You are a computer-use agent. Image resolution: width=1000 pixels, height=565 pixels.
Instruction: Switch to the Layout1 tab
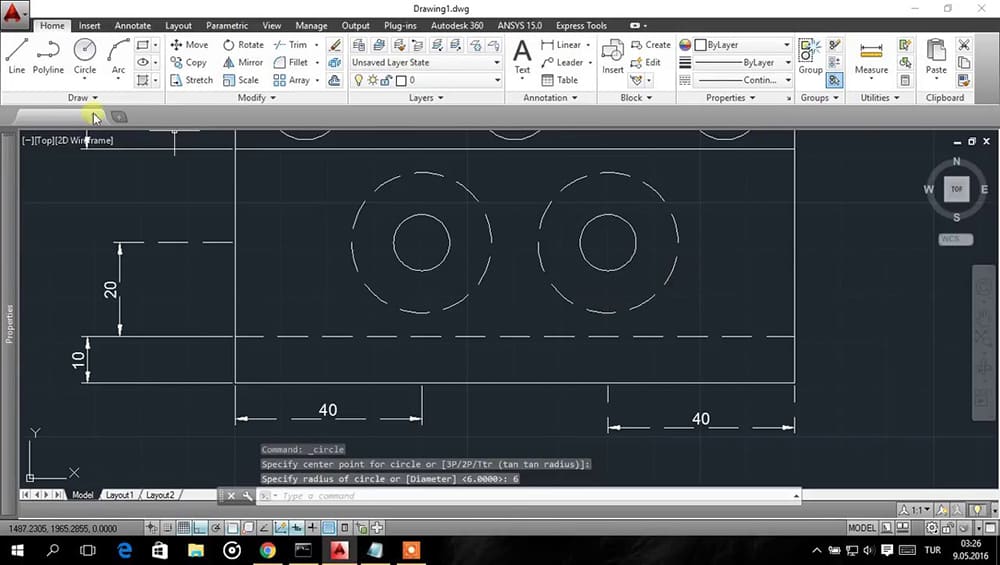(119, 495)
